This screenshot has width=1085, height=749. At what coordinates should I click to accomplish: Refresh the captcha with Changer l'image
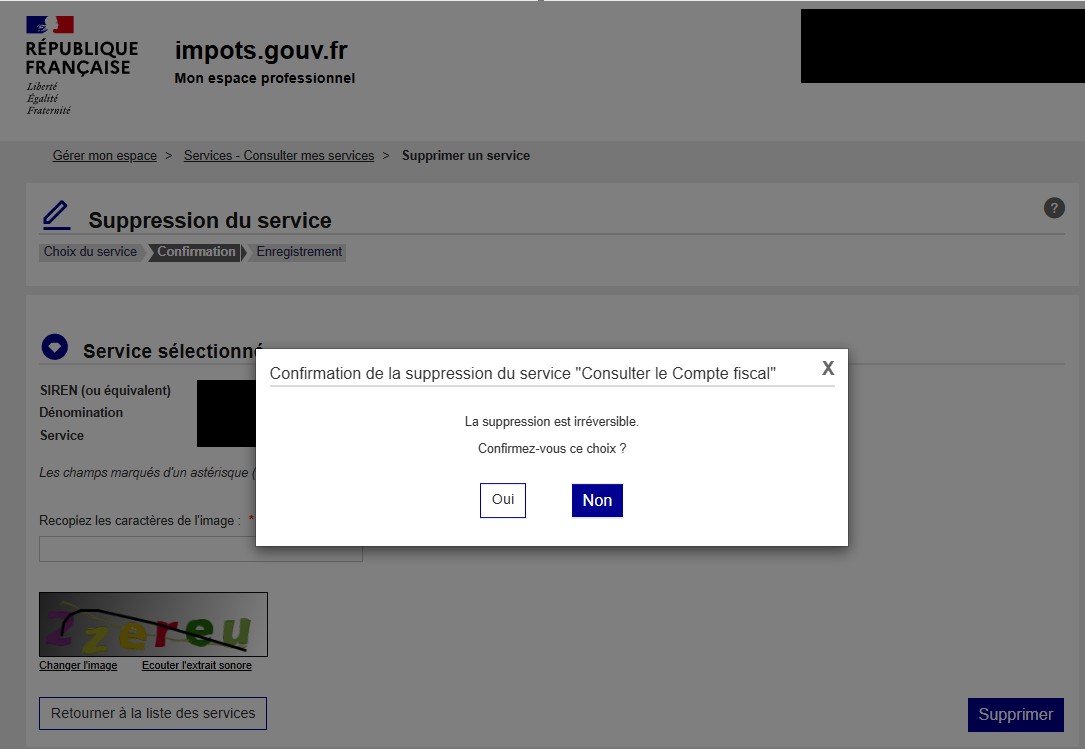click(x=77, y=664)
